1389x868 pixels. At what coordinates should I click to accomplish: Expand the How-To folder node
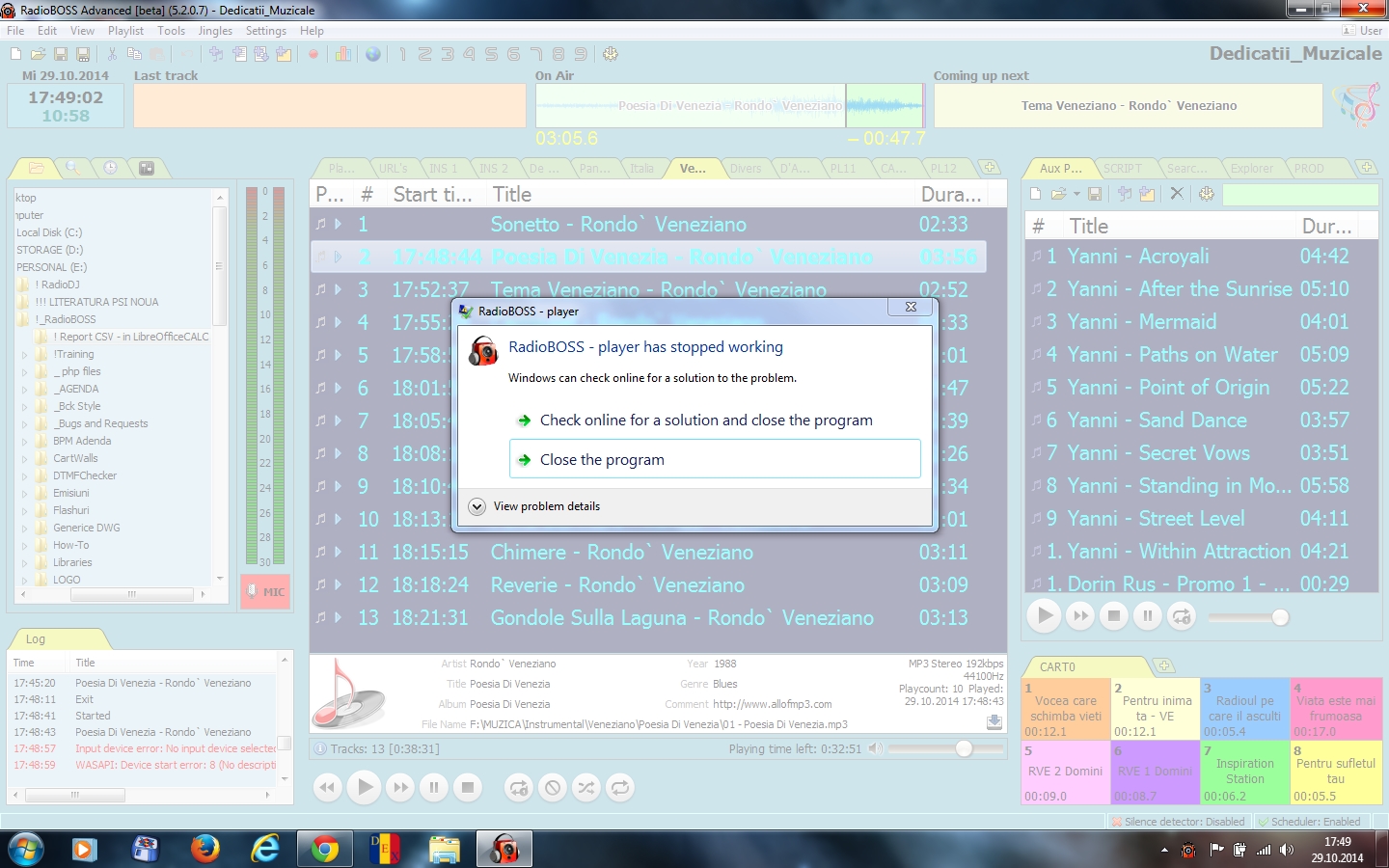[x=25, y=545]
